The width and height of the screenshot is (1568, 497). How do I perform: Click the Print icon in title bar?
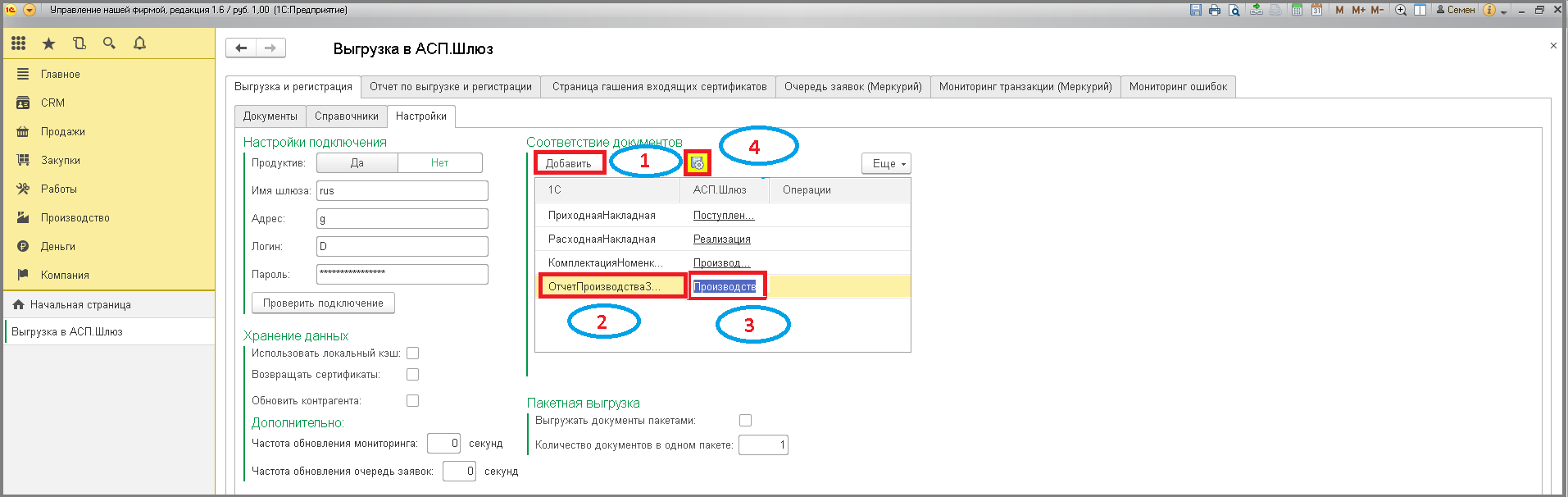pyautogui.click(x=1215, y=10)
